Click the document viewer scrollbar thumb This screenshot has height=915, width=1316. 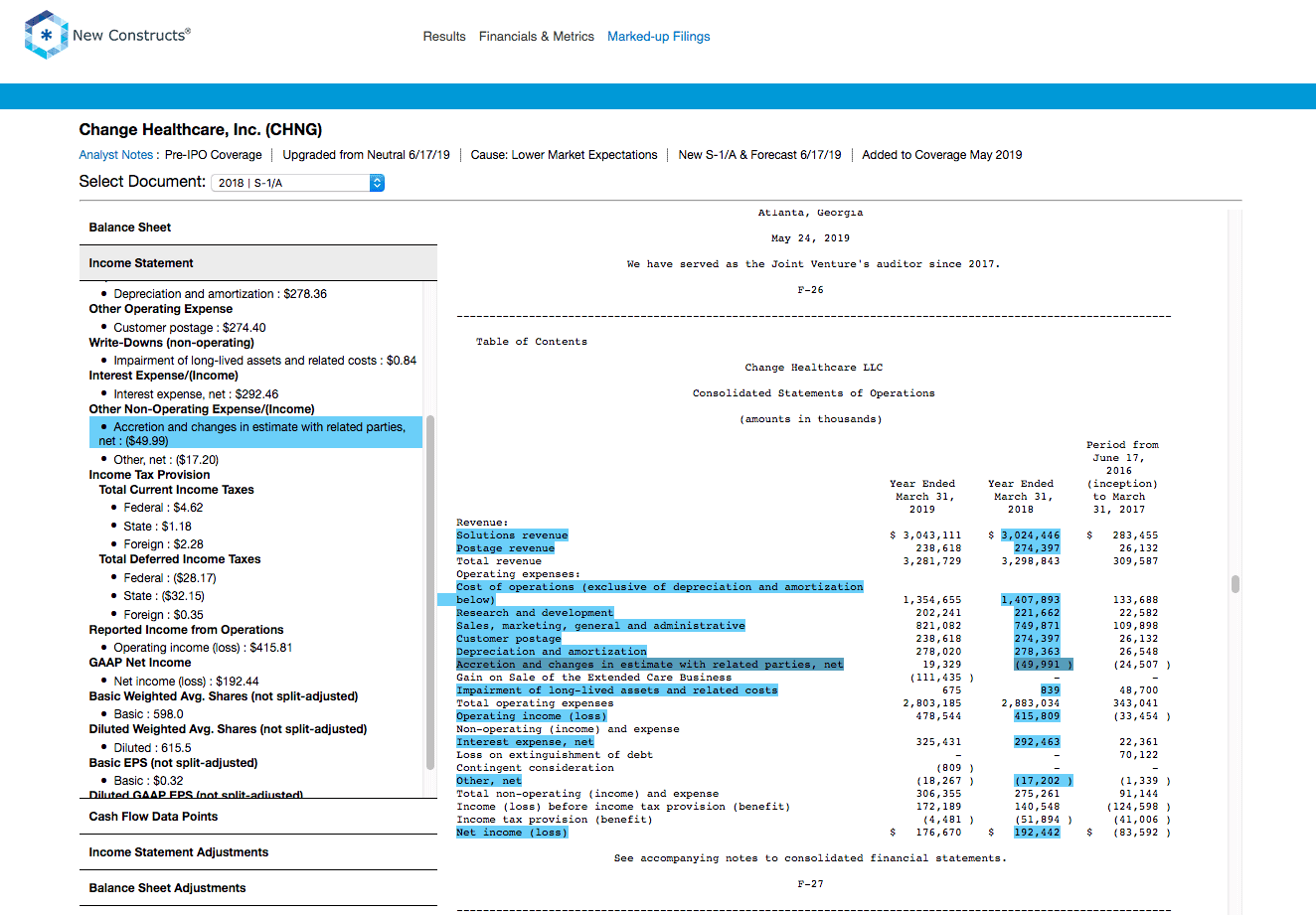1235,584
